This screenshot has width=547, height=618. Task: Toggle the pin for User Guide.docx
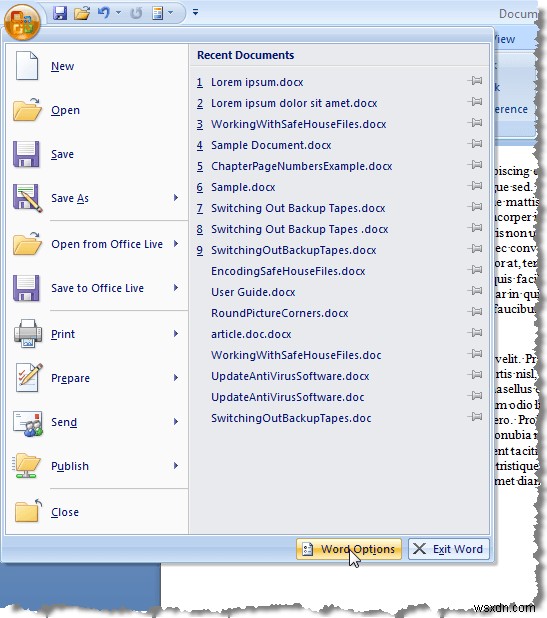click(475, 291)
